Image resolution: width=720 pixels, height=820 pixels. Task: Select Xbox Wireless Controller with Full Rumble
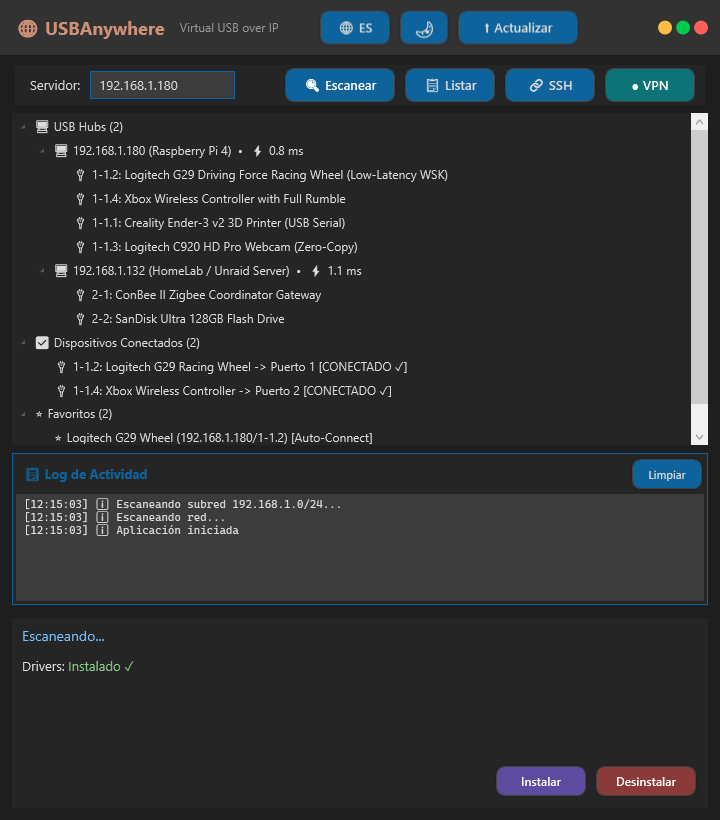219,199
